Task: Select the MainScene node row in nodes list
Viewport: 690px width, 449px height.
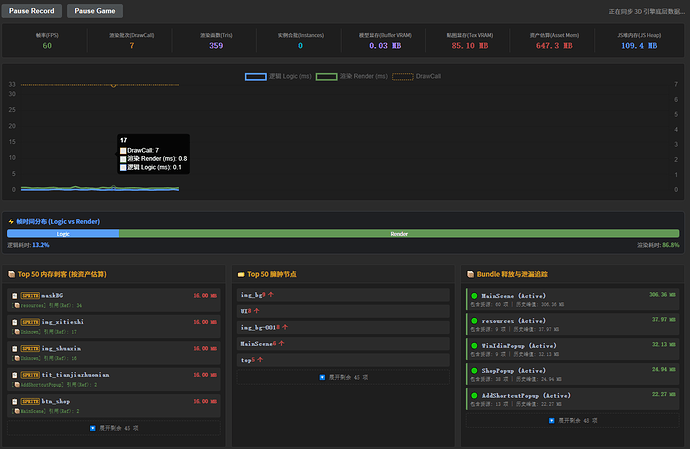Action: 343,343
